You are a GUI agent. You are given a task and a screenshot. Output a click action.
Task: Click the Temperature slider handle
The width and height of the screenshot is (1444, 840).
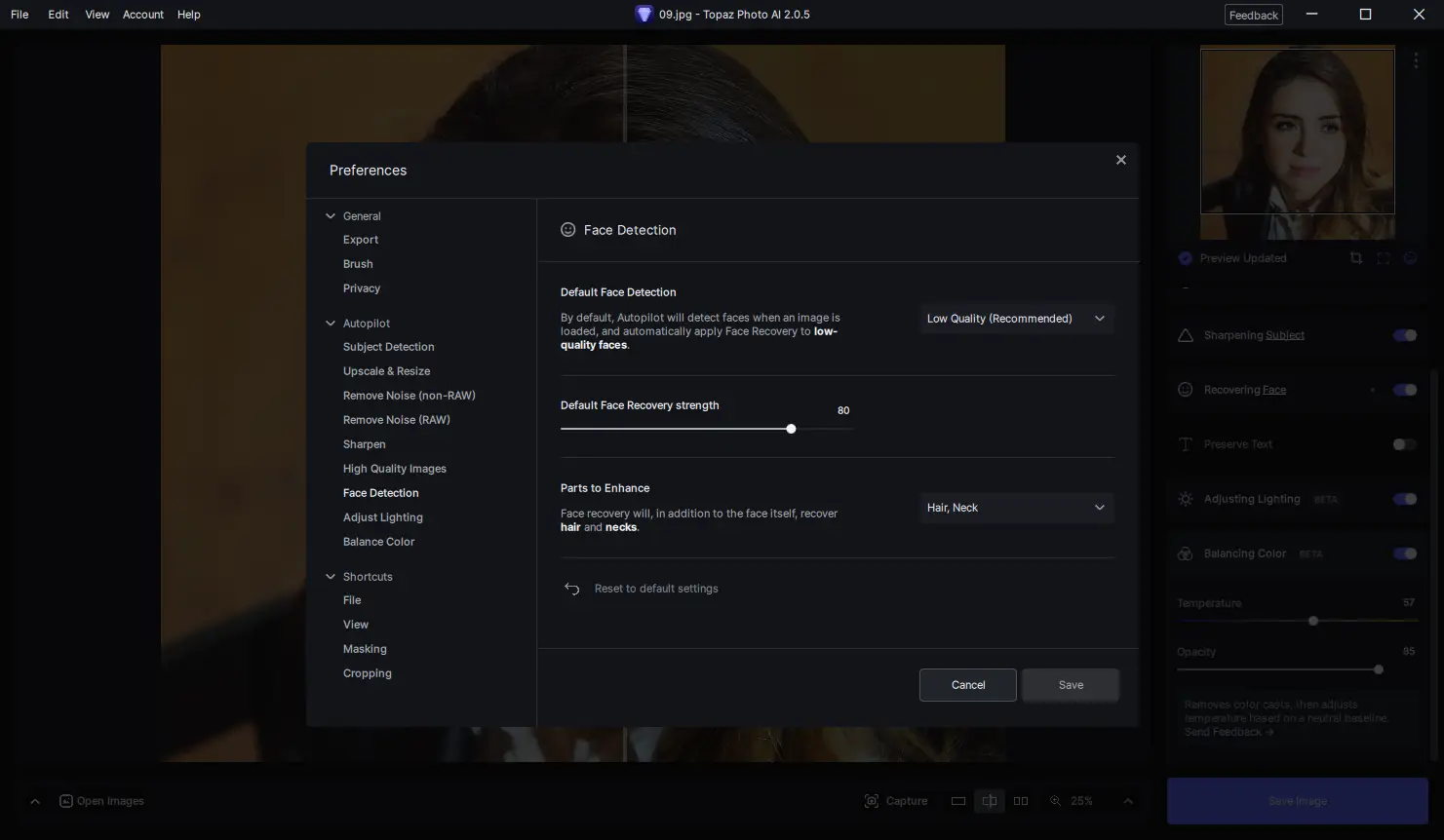tap(1313, 621)
